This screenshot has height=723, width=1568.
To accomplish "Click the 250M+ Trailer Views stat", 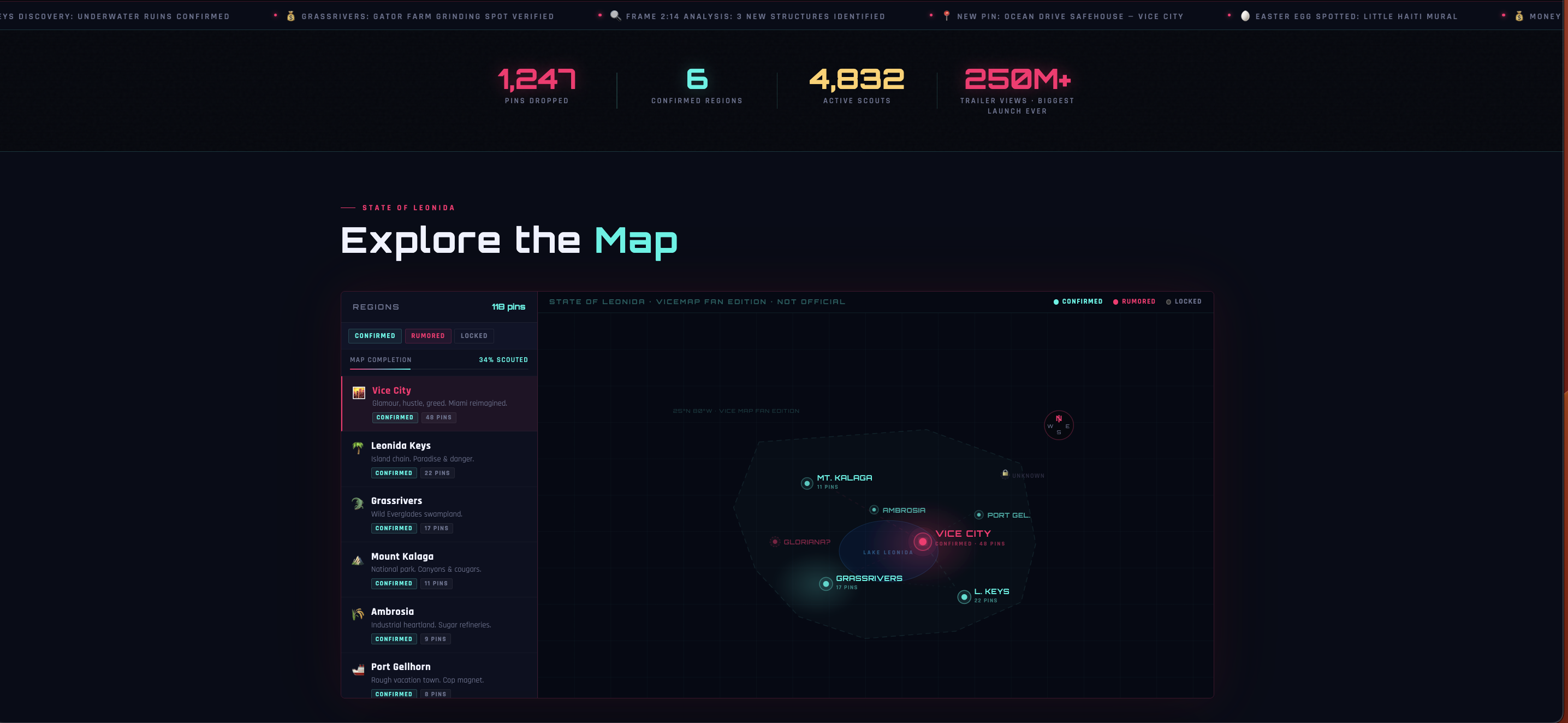I will tap(1017, 90).
